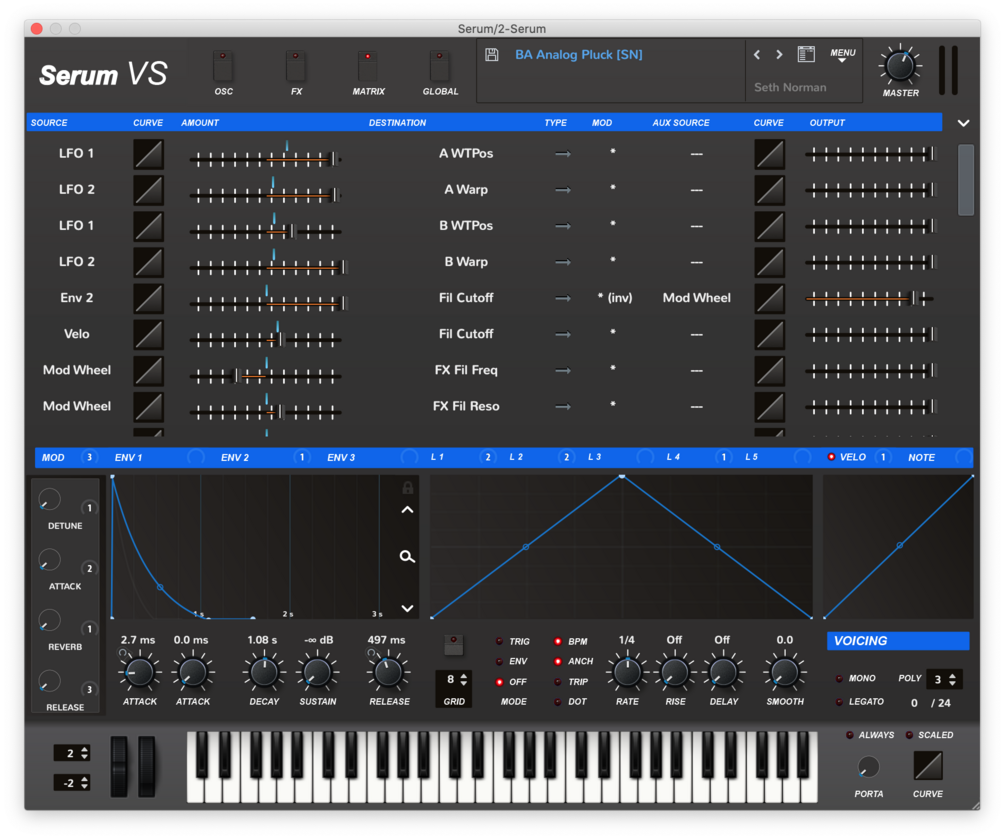The height and width of the screenshot is (839, 1005).
Task: Click the pitch bend wheel
Action: [119, 767]
